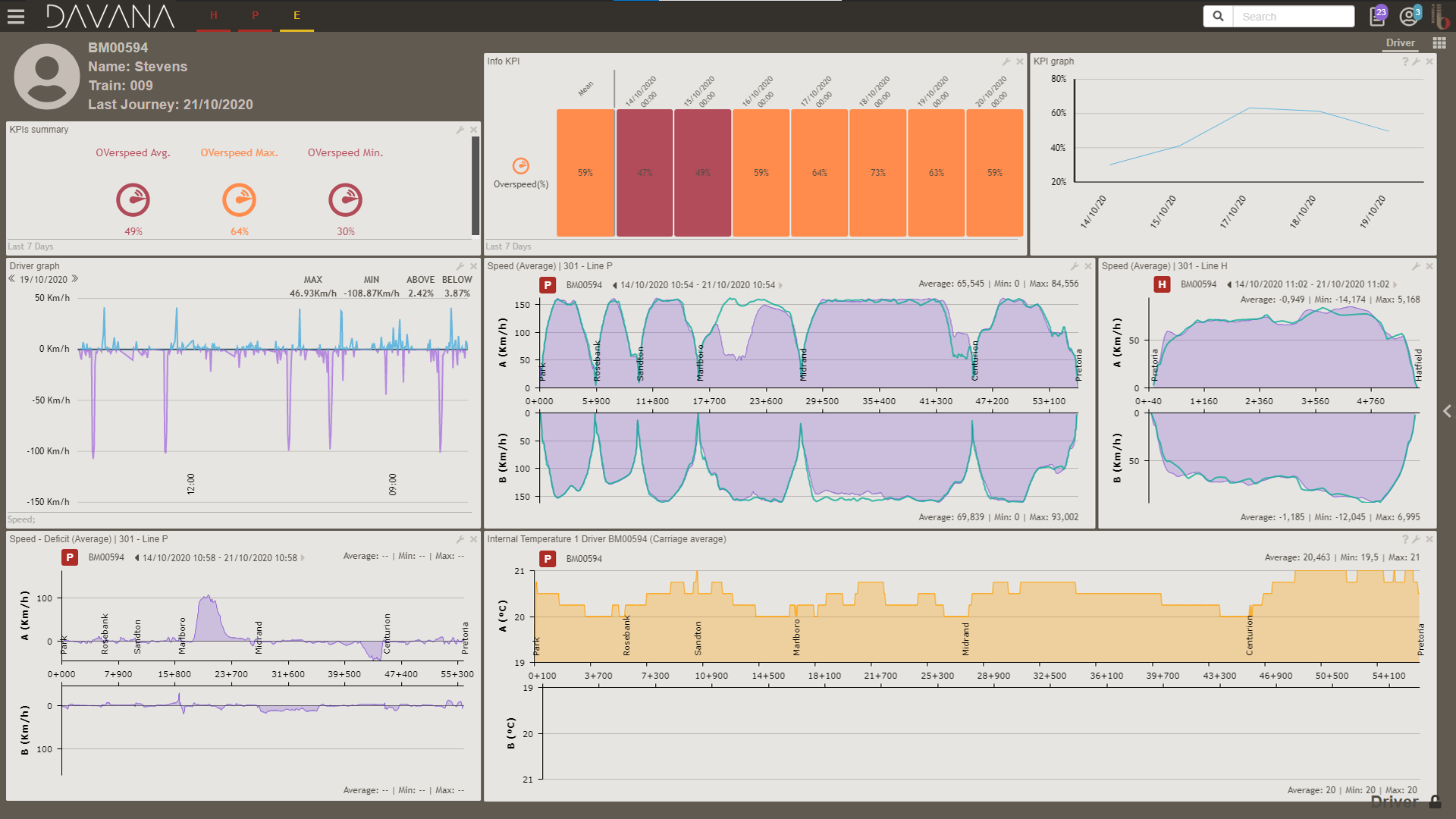Open help for Internal Temperature panel
Viewport: 1456px width, 819px height.
tap(1405, 539)
